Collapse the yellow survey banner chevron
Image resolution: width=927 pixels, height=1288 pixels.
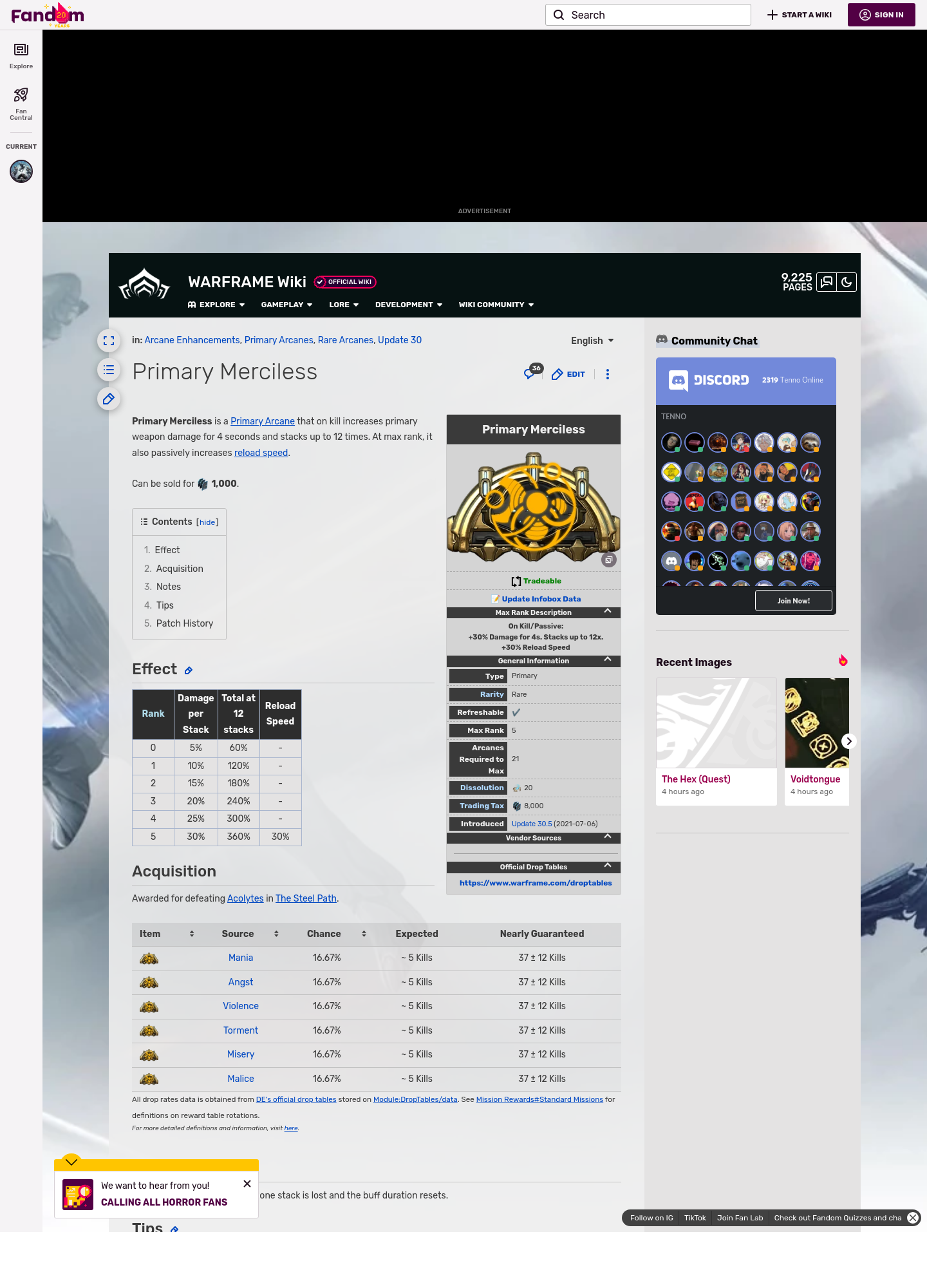pyautogui.click(x=71, y=1161)
